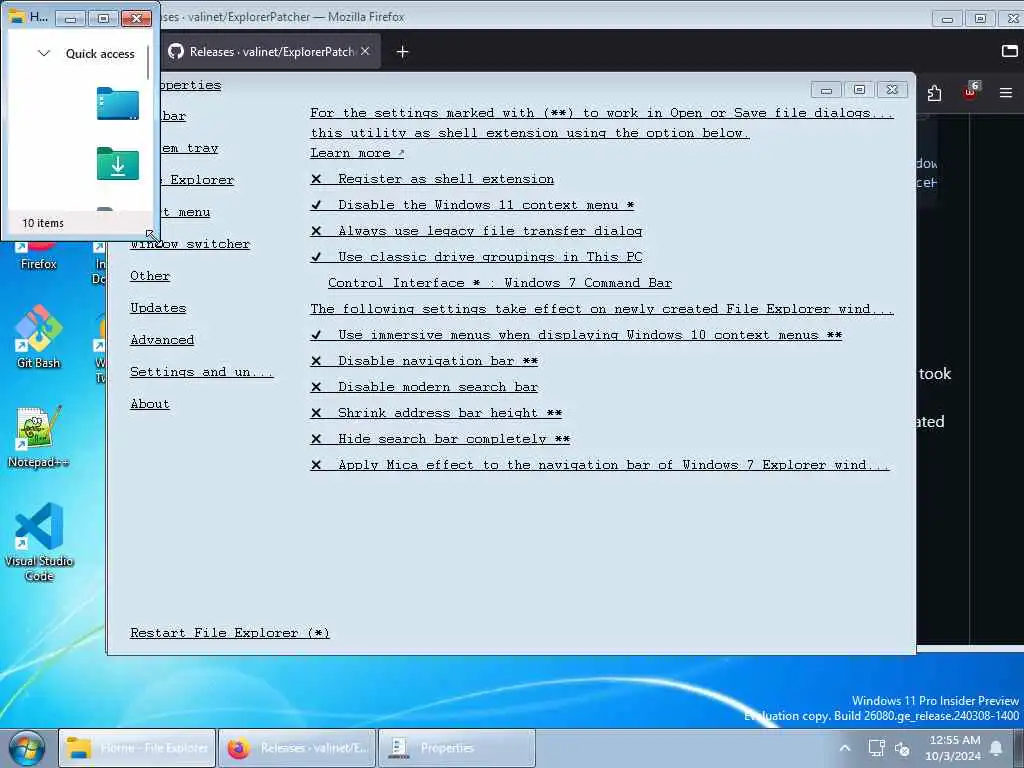
Task: Open the notifications bell icon
Action: point(997,748)
